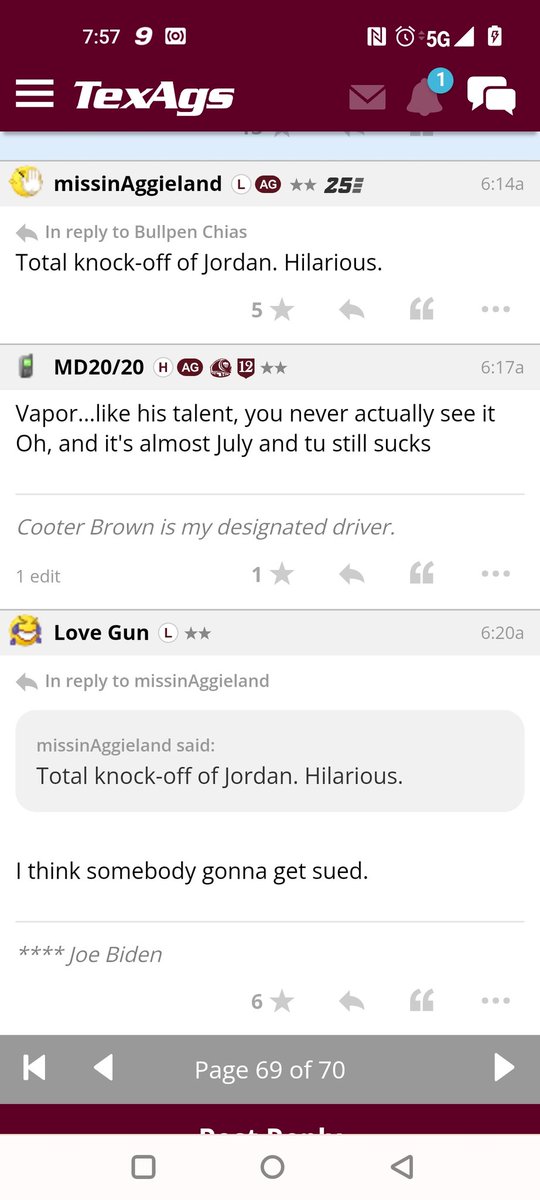Open the forum chat bubbles icon

point(491,96)
